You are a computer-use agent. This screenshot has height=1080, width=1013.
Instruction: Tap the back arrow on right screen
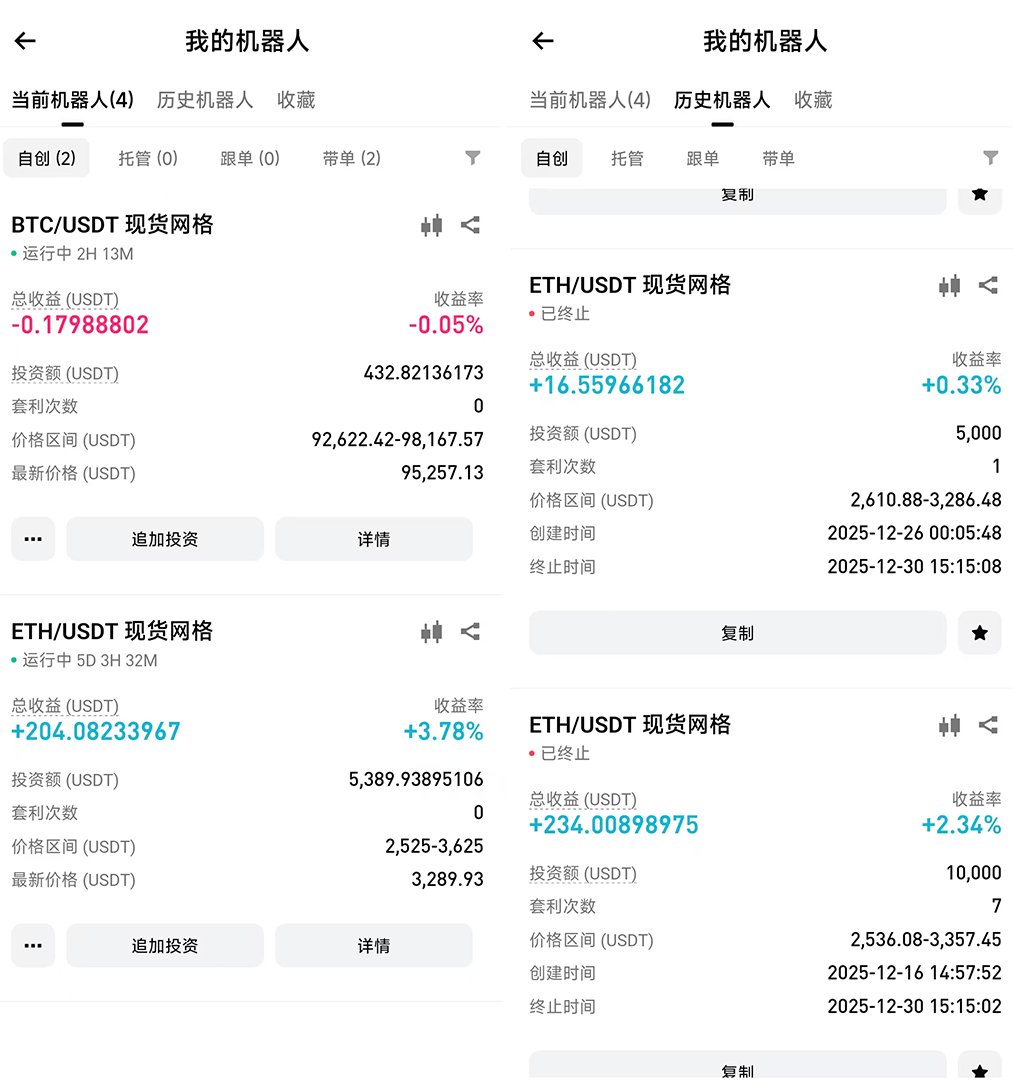coord(543,41)
